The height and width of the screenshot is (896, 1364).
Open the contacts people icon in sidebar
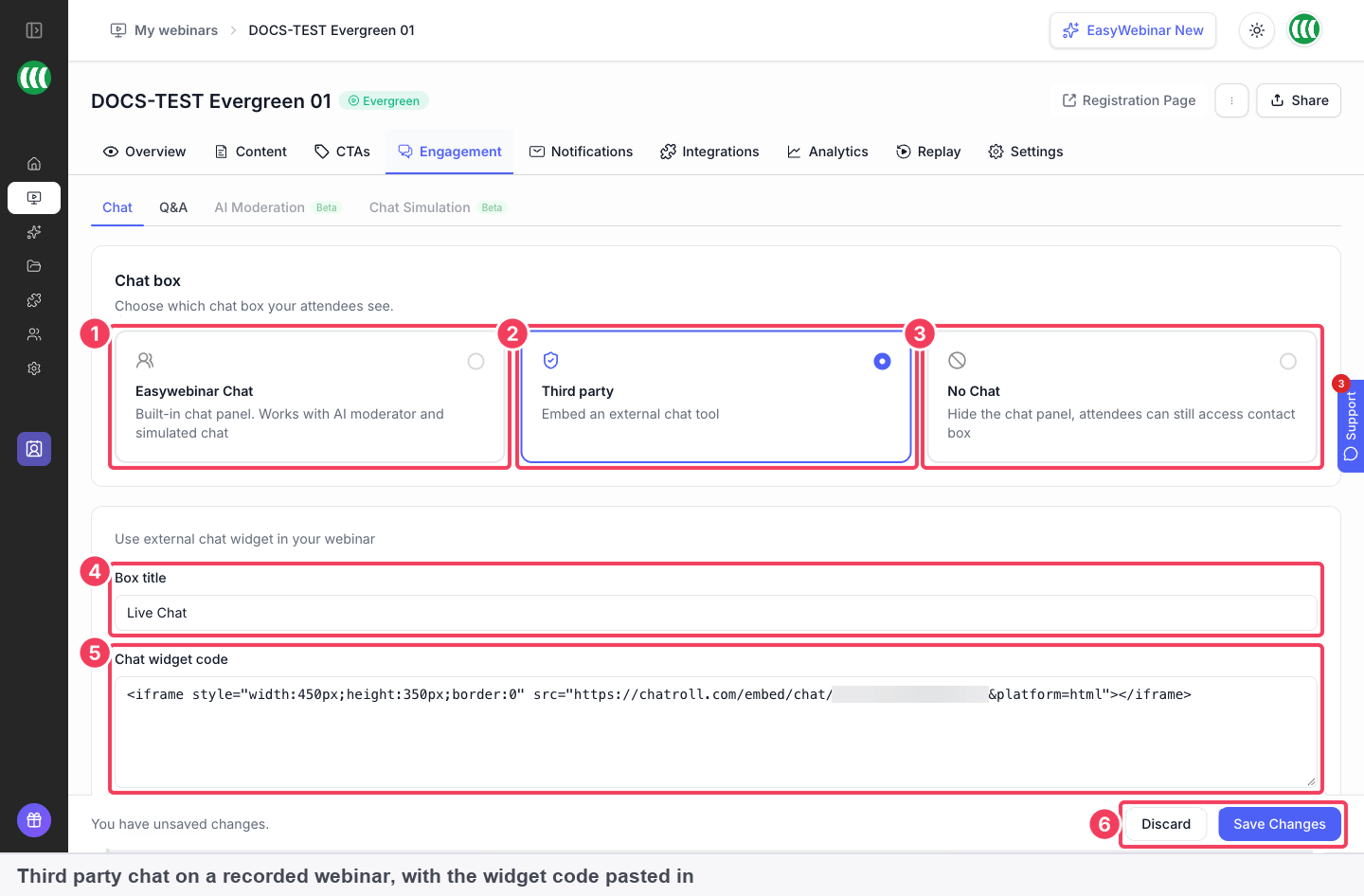click(34, 334)
